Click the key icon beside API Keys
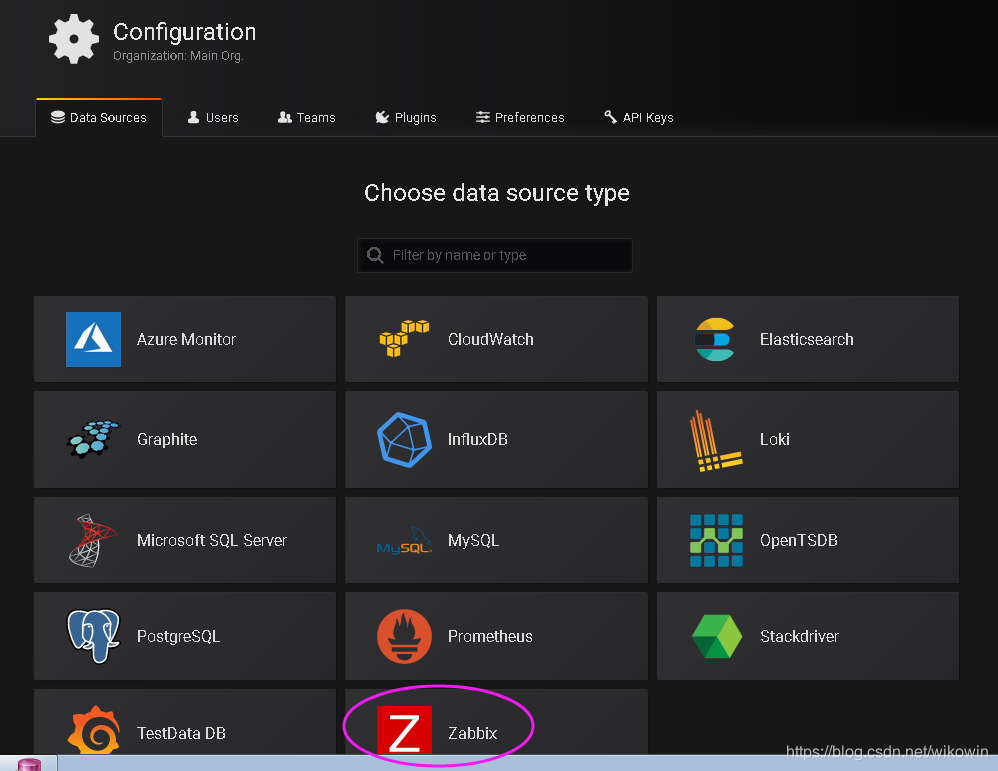Viewport: 998px width, 771px height. pyautogui.click(x=610, y=117)
